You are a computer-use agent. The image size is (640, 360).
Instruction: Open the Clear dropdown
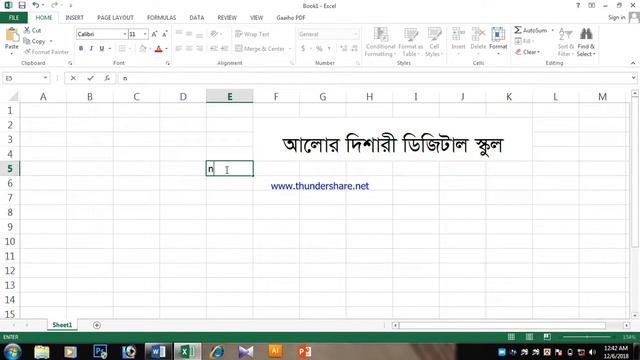pyautogui.click(x=528, y=52)
